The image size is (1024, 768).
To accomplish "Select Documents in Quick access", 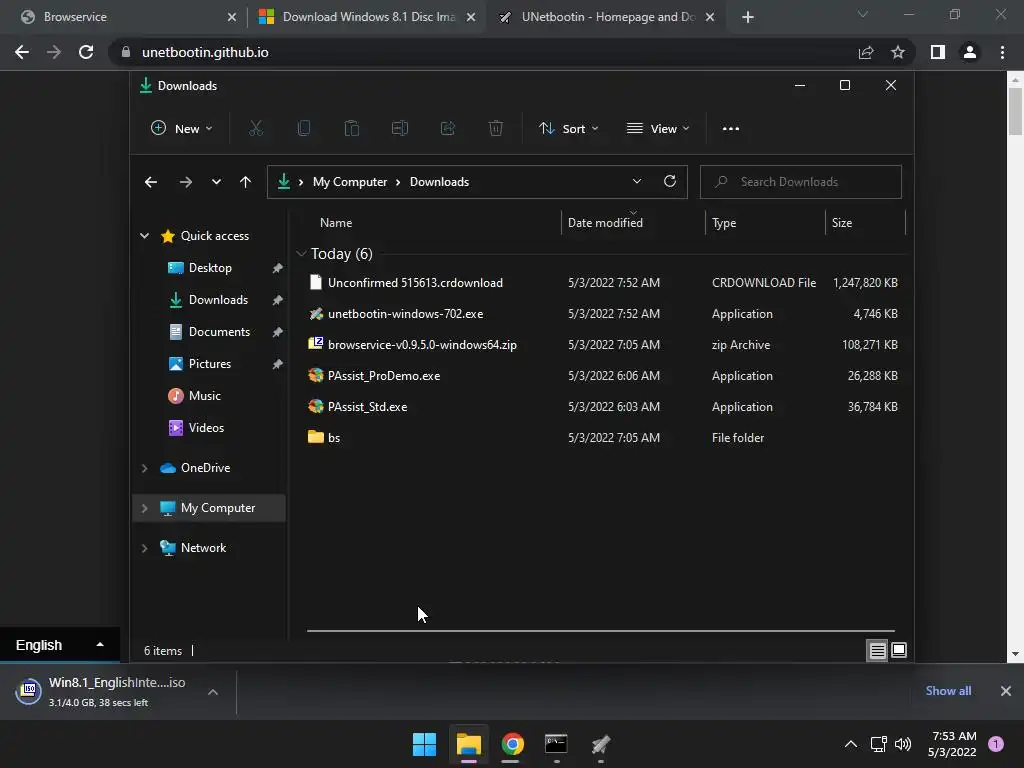I will (219, 332).
